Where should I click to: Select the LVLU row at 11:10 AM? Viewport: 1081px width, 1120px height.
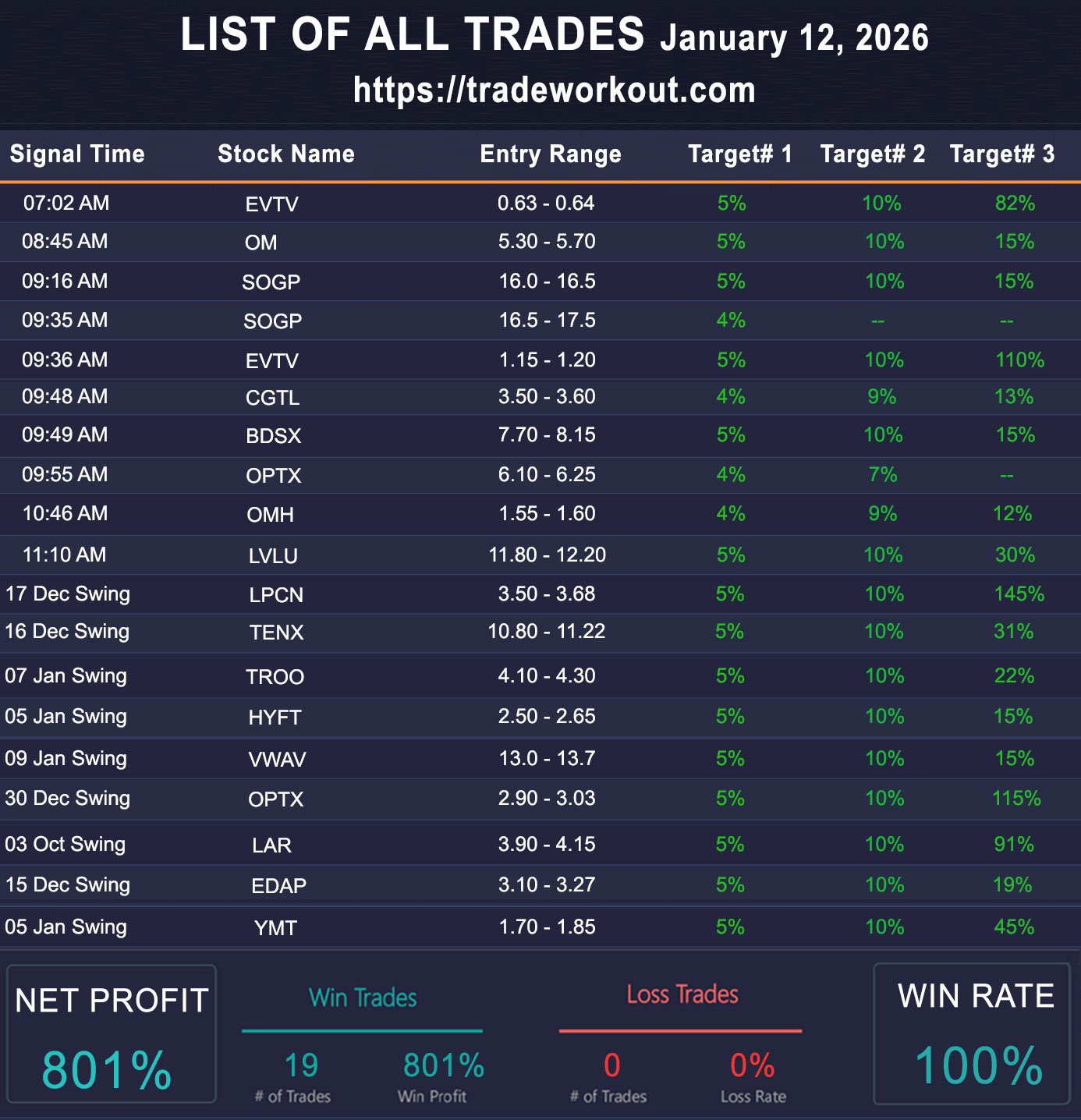273,555
